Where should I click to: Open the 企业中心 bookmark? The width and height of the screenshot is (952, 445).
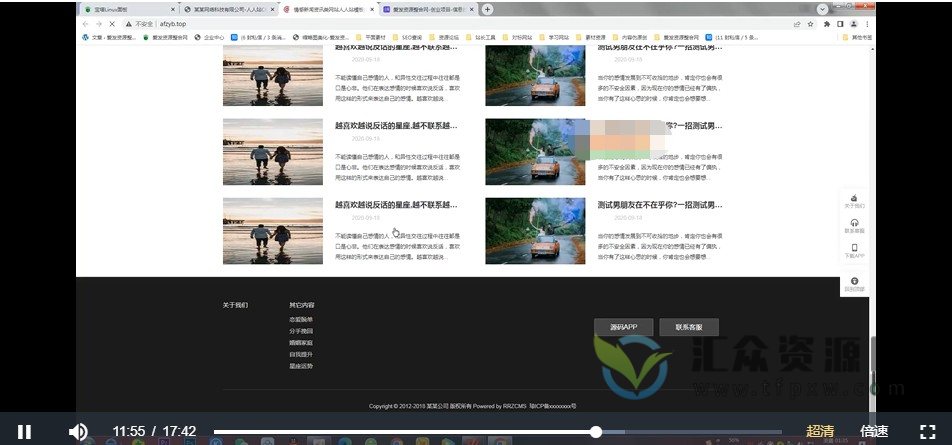click(x=209, y=37)
